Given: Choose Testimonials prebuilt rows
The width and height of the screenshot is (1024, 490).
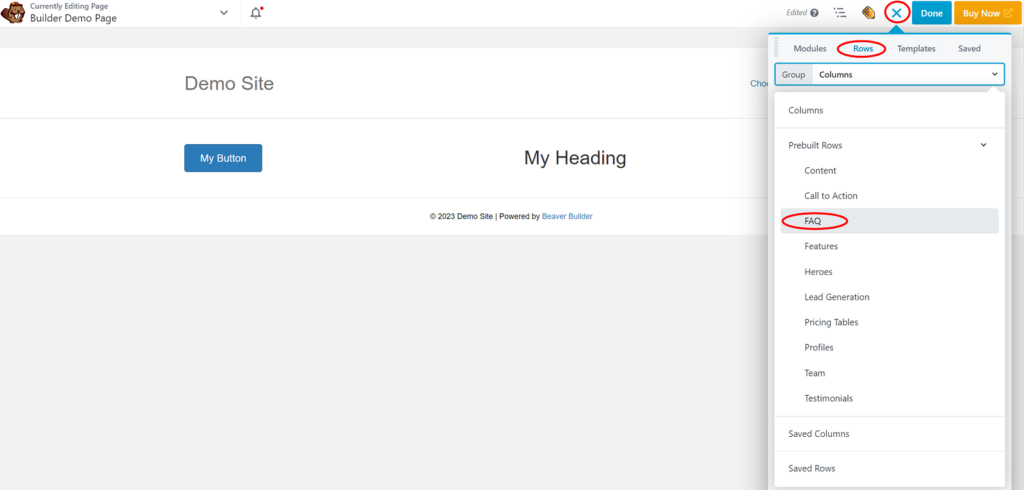Looking at the screenshot, I should pyautogui.click(x=889, y=399).
